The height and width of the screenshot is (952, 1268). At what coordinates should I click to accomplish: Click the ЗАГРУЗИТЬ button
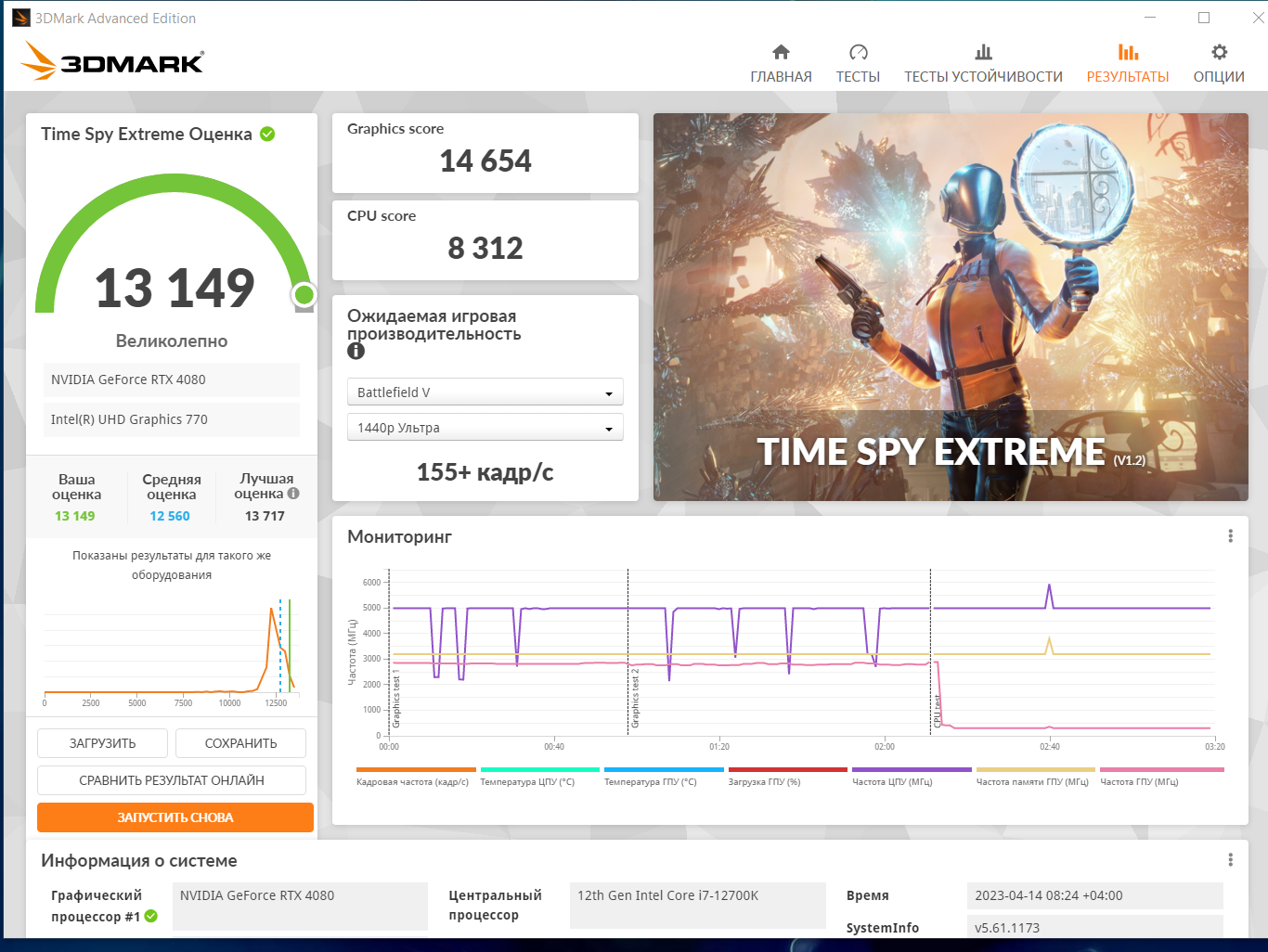(x=102, y=743)
